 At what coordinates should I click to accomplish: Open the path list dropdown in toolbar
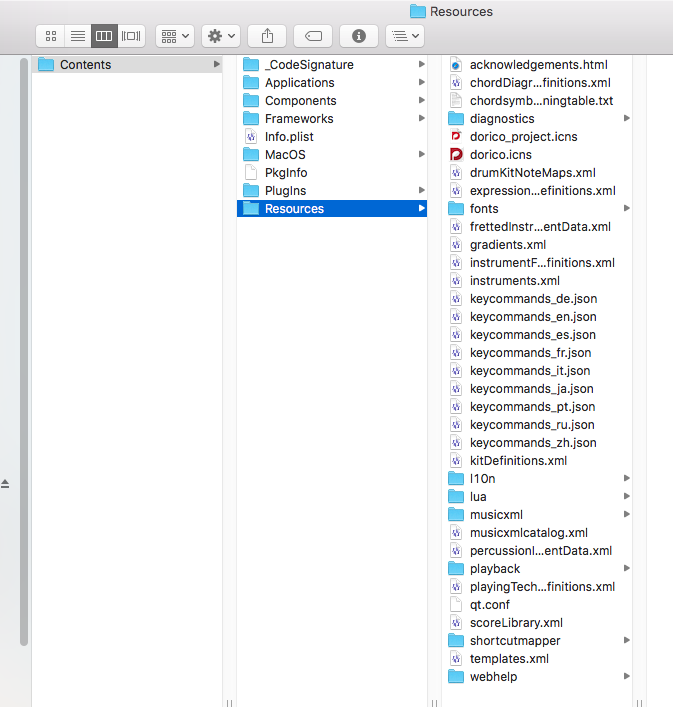(405, 36)
